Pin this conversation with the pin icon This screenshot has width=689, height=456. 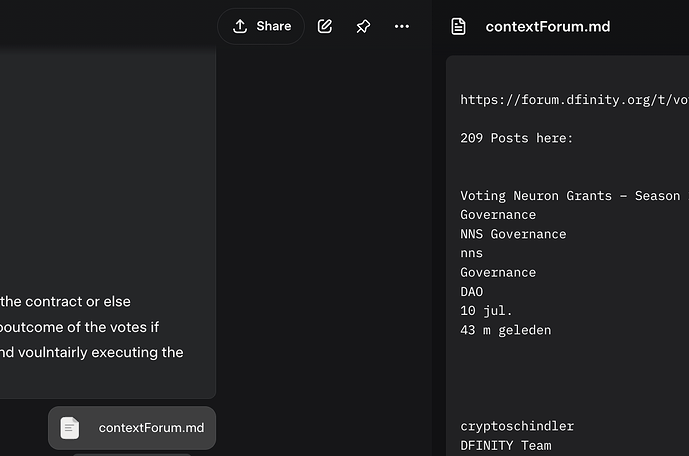pyautogui.click(x=363, y=26)
